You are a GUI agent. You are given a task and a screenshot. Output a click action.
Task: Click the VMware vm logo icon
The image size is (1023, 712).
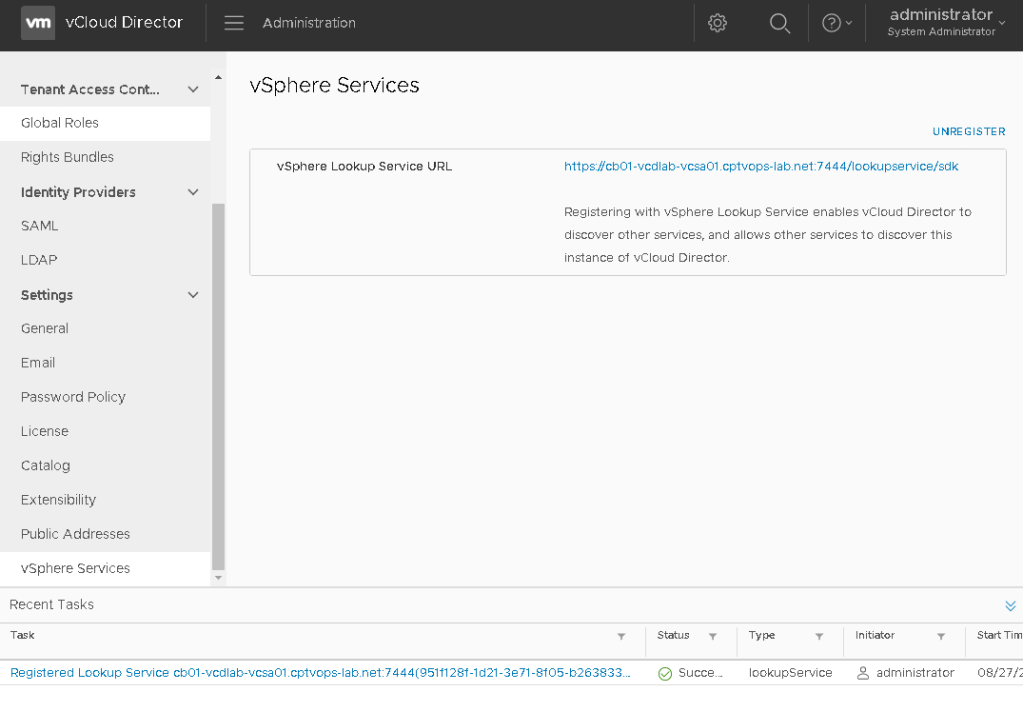coord(38,23)
